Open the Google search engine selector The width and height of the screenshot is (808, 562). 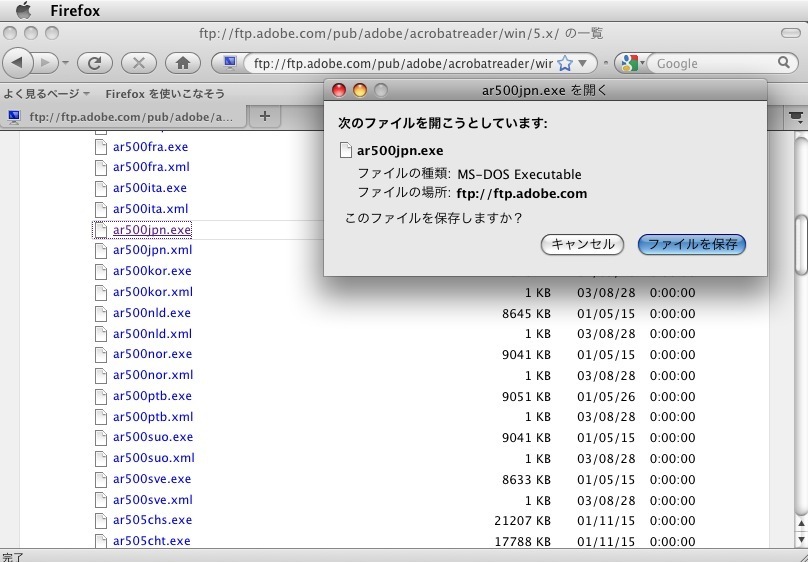coord(632,63)
